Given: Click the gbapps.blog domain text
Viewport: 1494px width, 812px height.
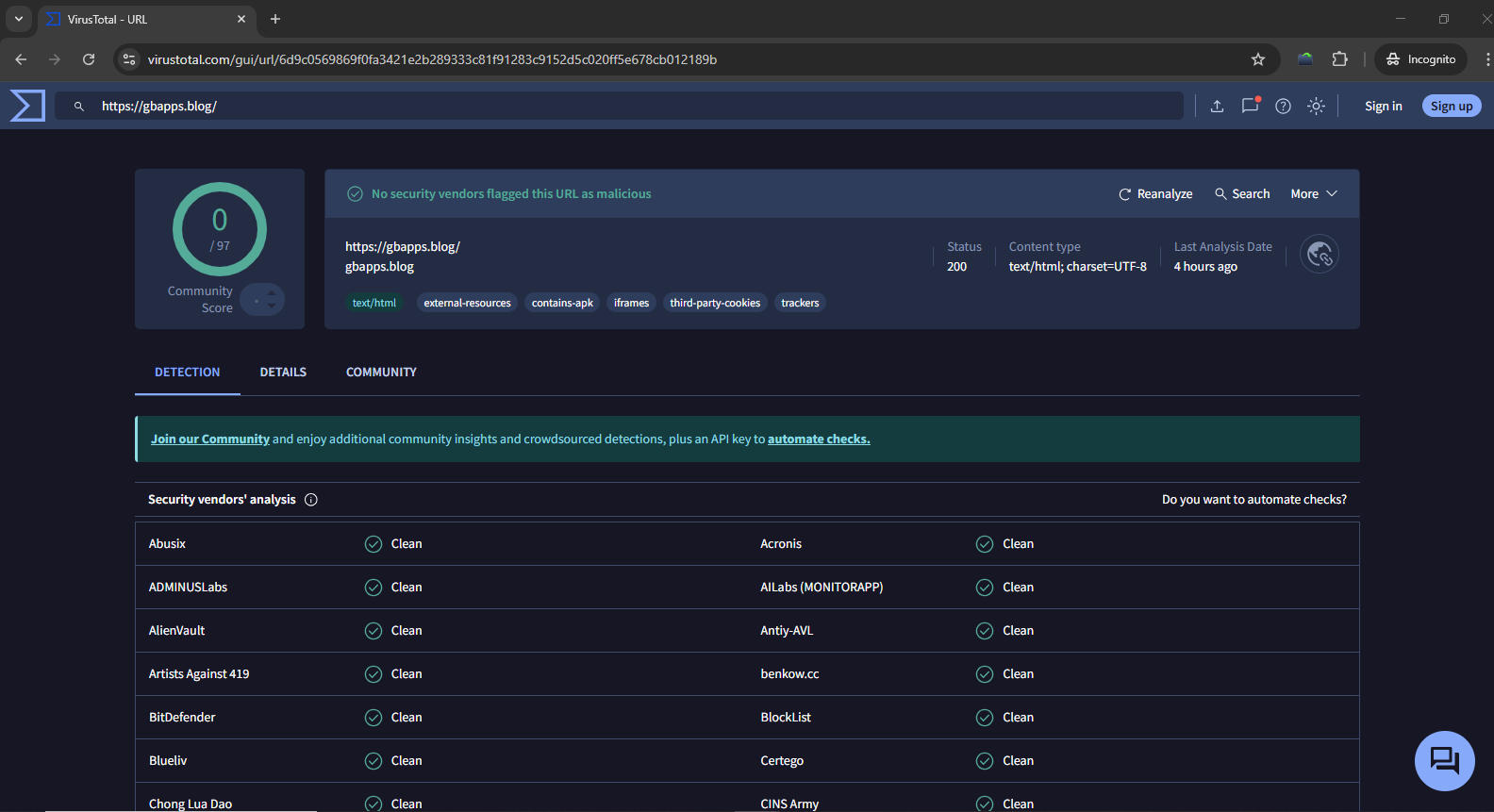Looking at the screenshot, I should coord(379,267).
